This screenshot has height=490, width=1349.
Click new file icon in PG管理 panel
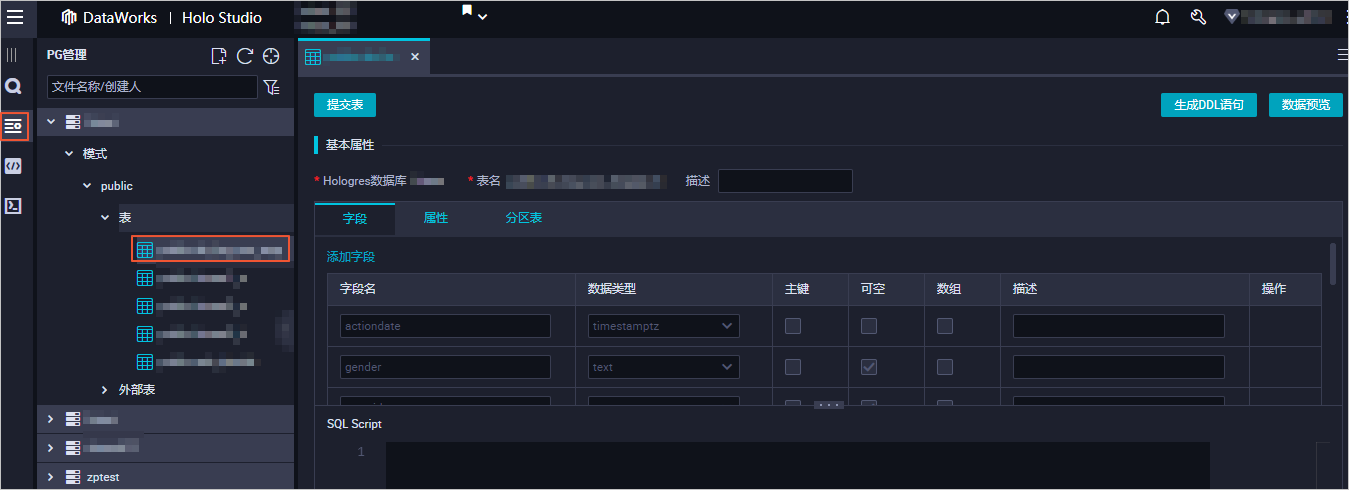pos(219,56)
